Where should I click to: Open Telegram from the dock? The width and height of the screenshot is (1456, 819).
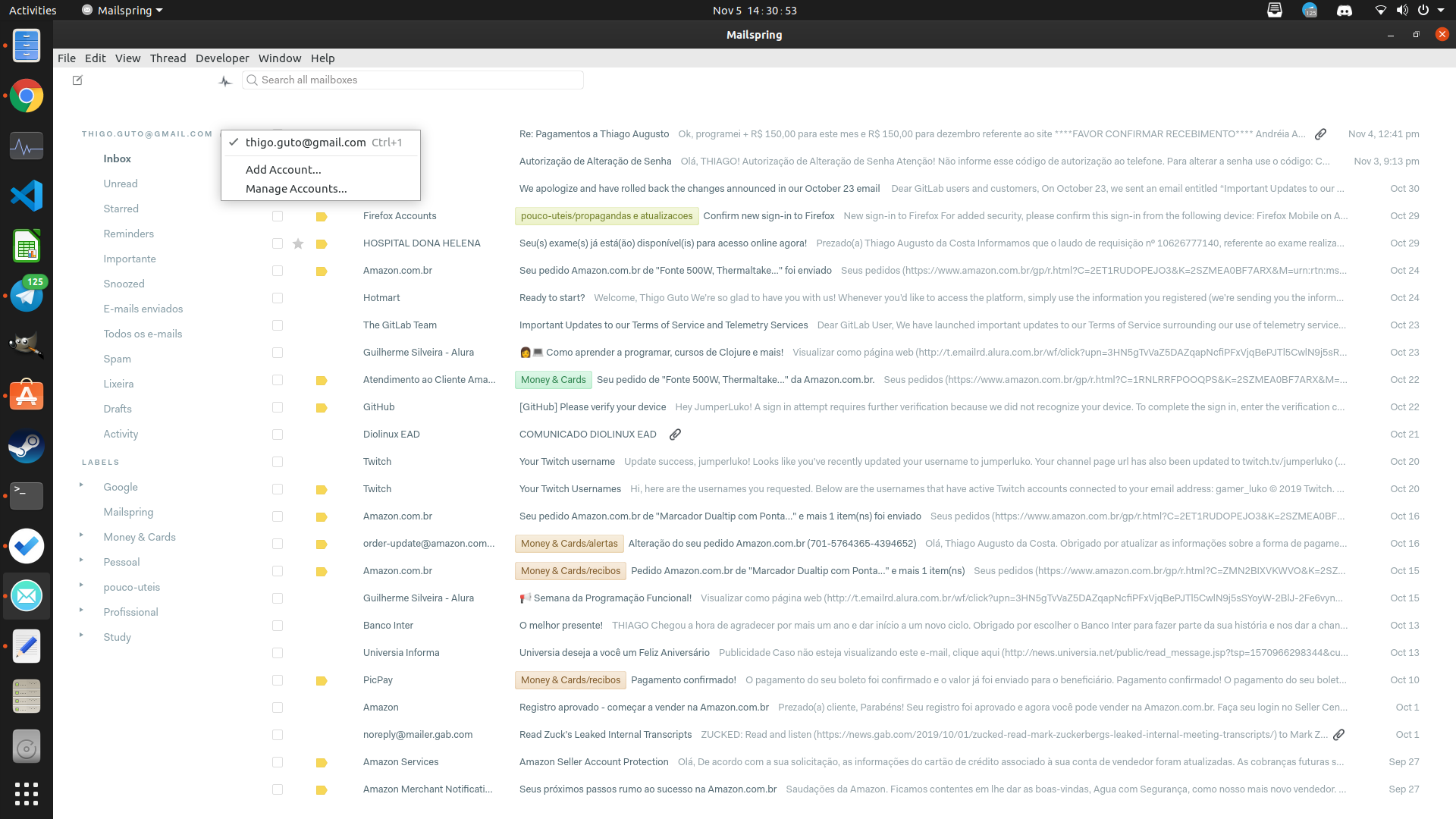click(x=26, y=295)
